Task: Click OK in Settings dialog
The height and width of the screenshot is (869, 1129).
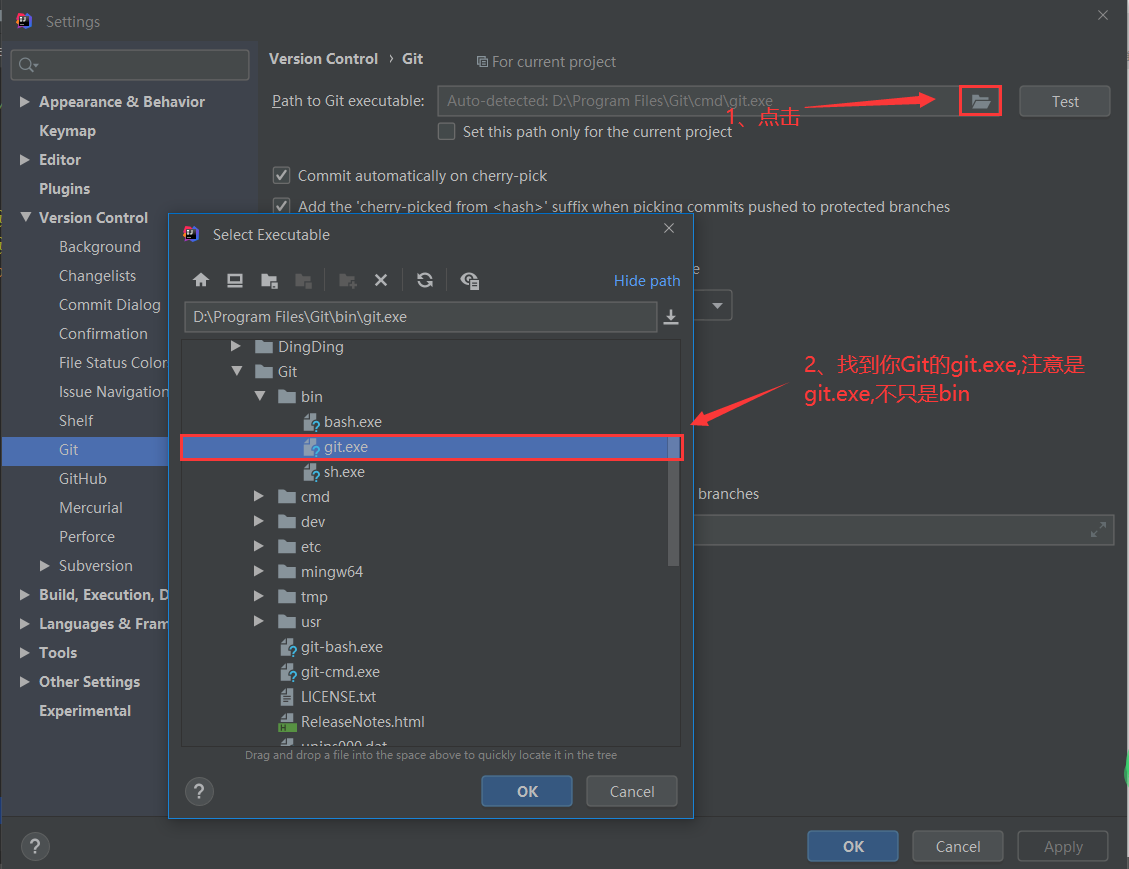Action: (x=853, y=846)
